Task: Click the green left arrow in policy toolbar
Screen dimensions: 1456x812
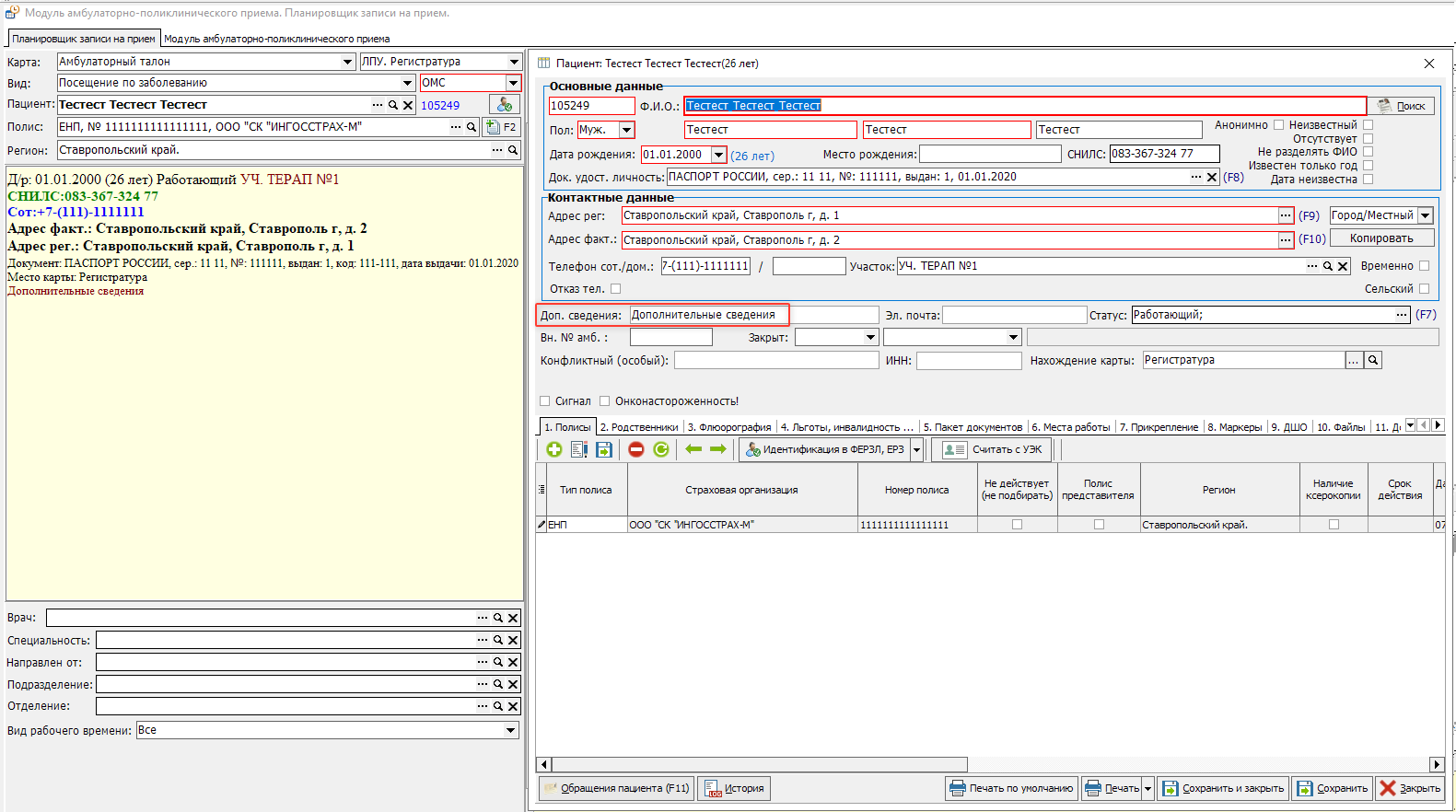Action: 693,449
